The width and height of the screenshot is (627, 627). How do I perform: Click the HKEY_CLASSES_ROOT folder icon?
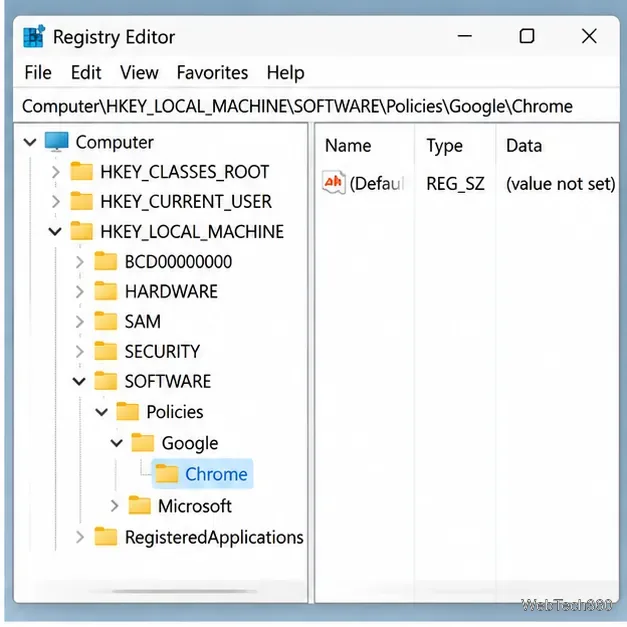pyautogui.click(x=82, y=171)
